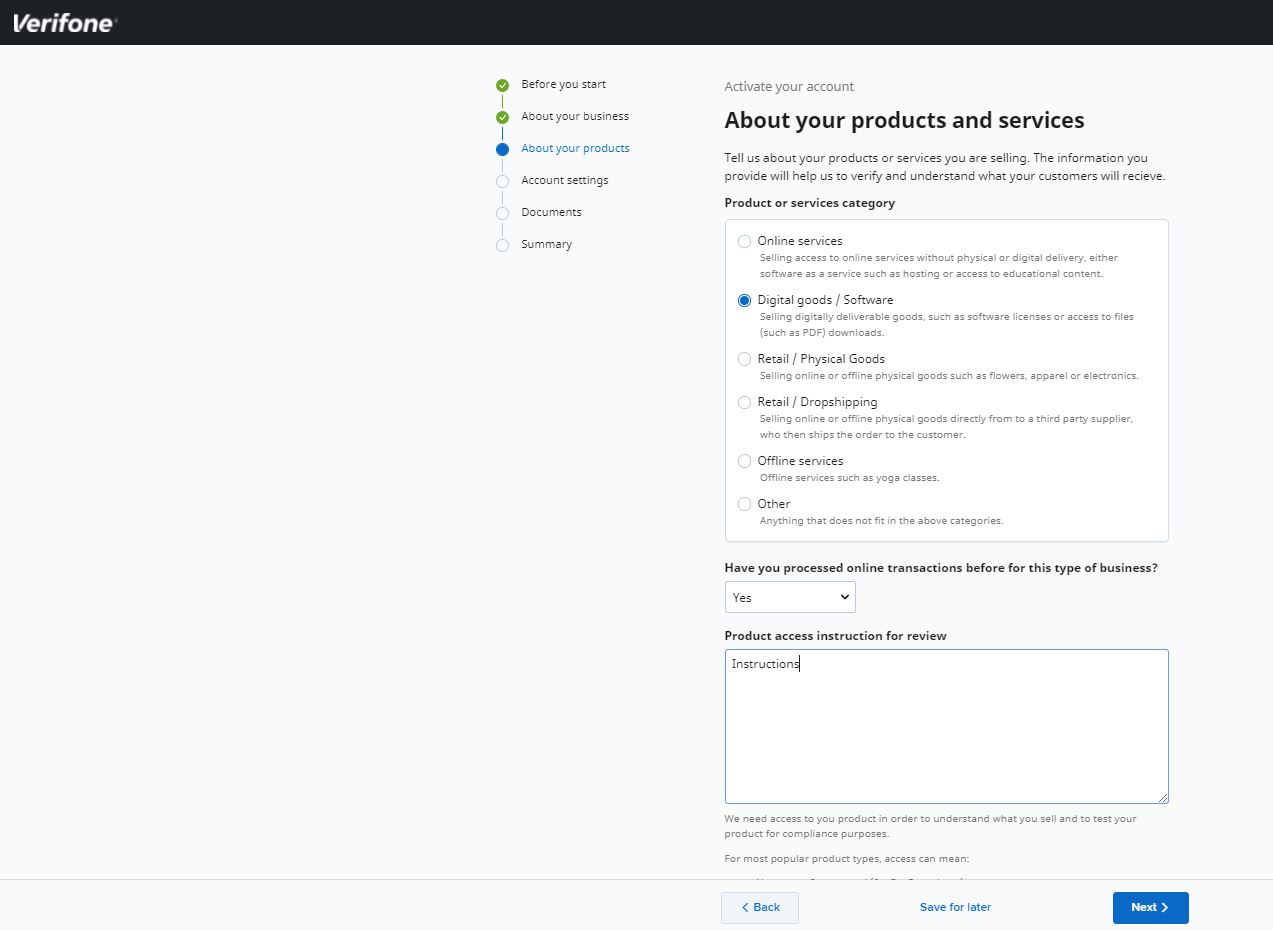Click the empty circle beside Account settings
1273x930 pixels.
(x=501, y=181)
